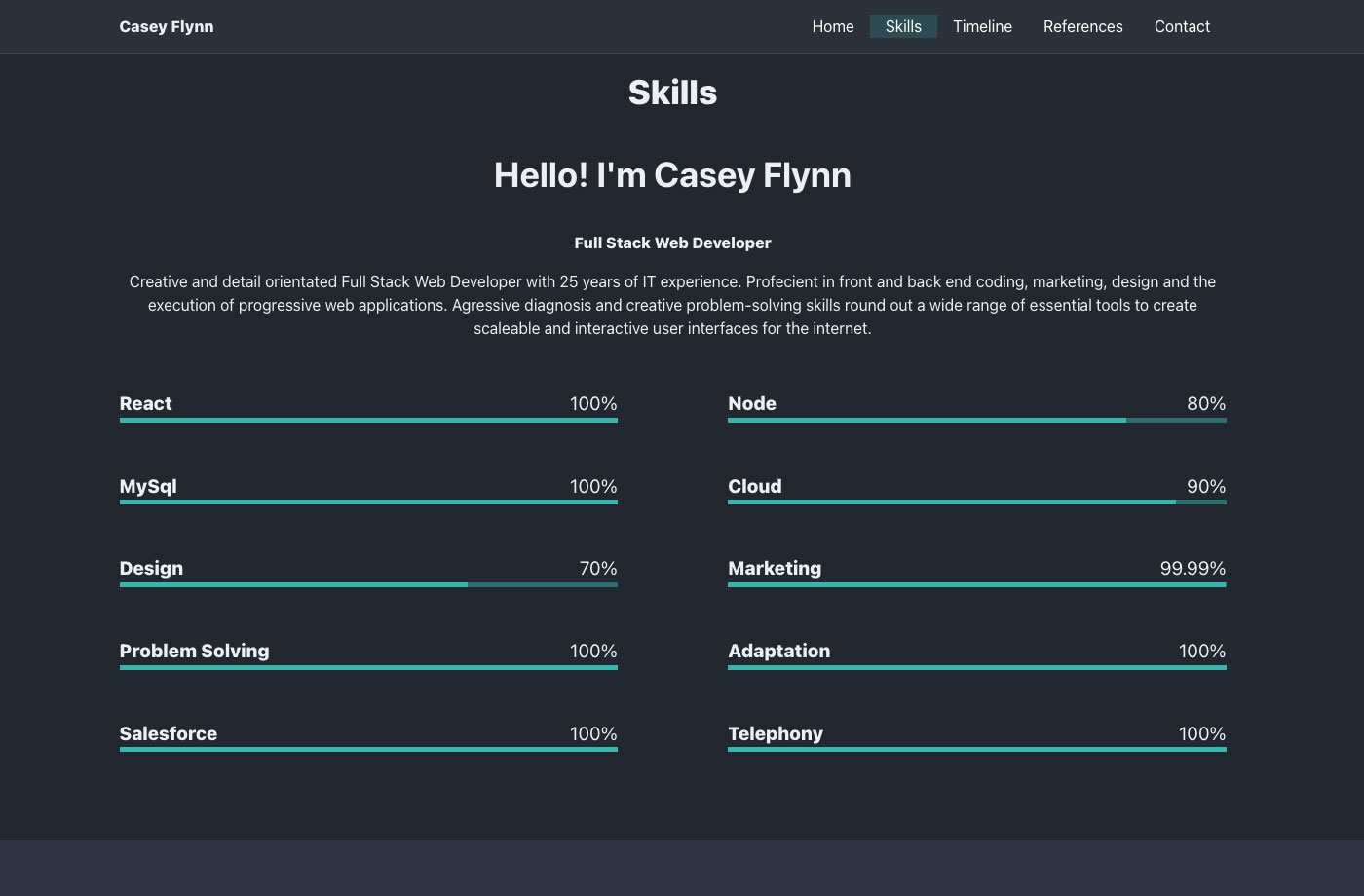Click the 99.99% Marketing value
Viewport: 1364px width, 896px height.
[x=1193, y=568]
